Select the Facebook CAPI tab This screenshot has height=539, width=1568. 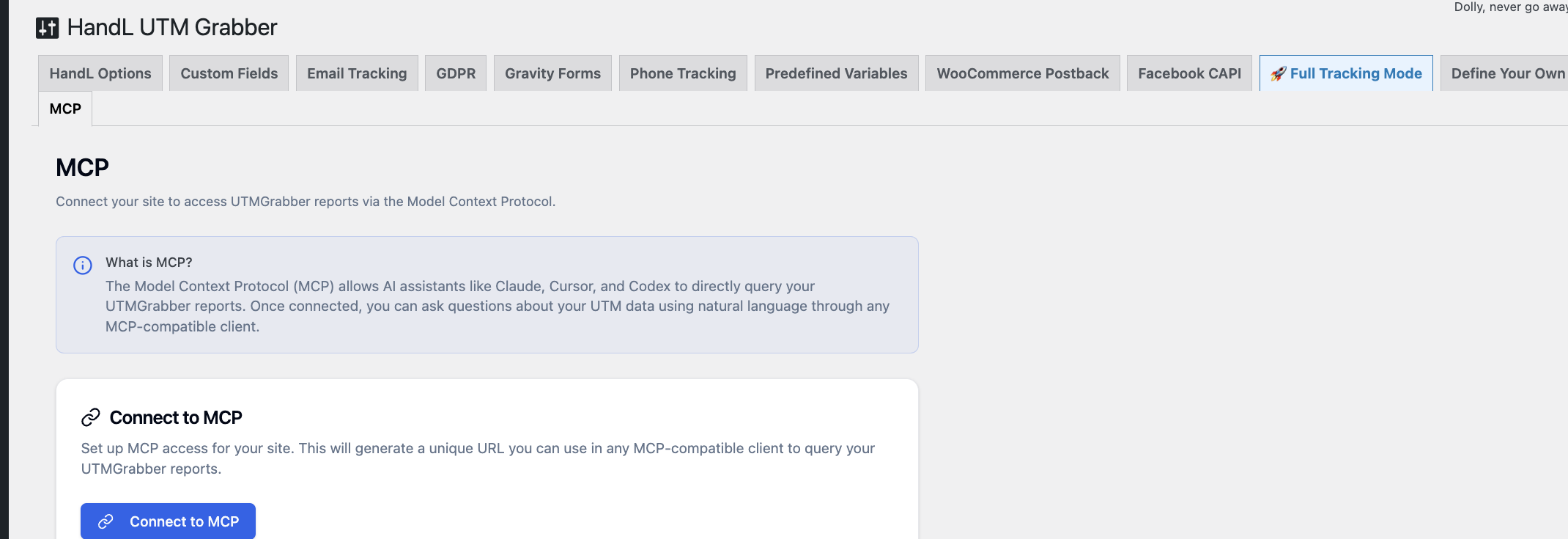(1189, 74)
